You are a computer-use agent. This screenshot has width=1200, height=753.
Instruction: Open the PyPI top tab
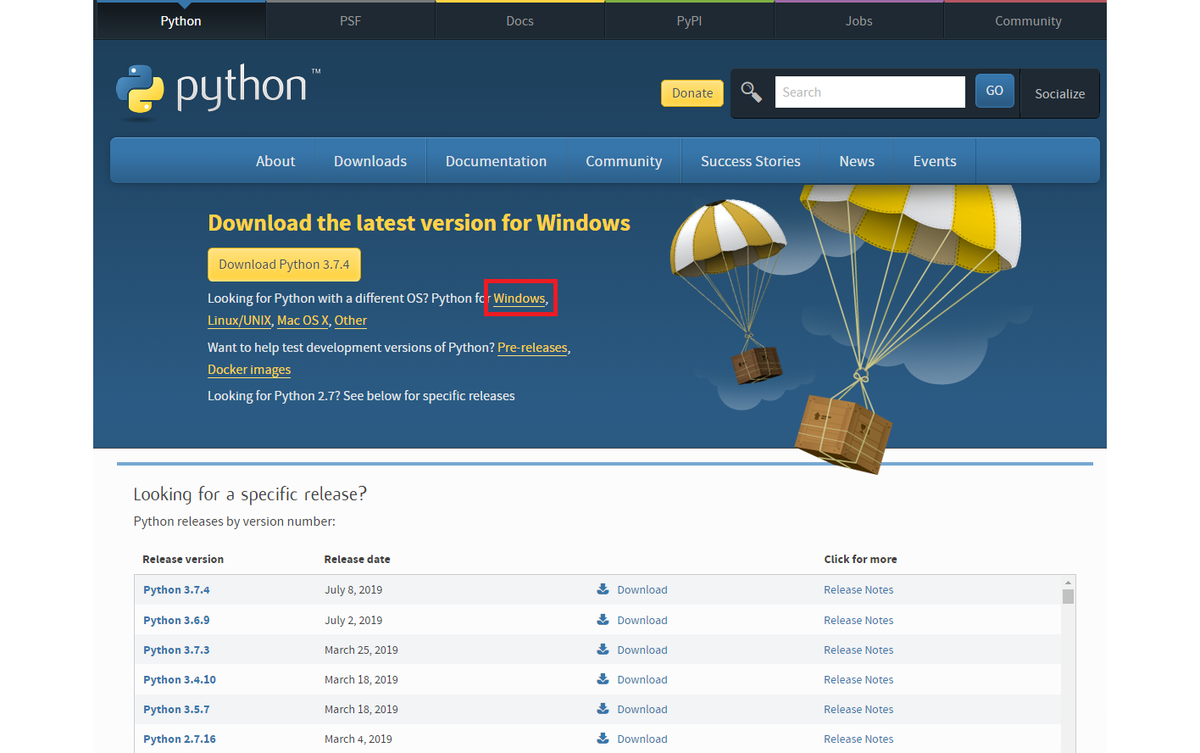click(689, 21)
